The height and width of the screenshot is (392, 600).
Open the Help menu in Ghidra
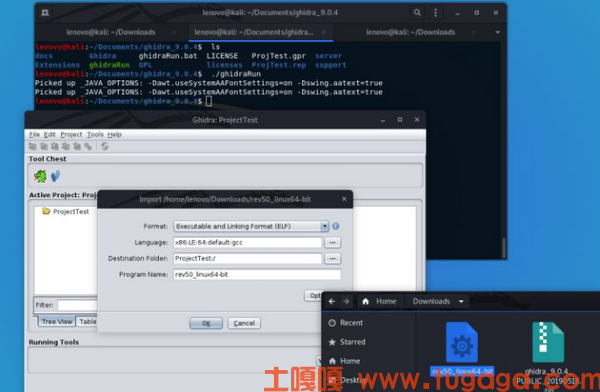coord(114,134)
